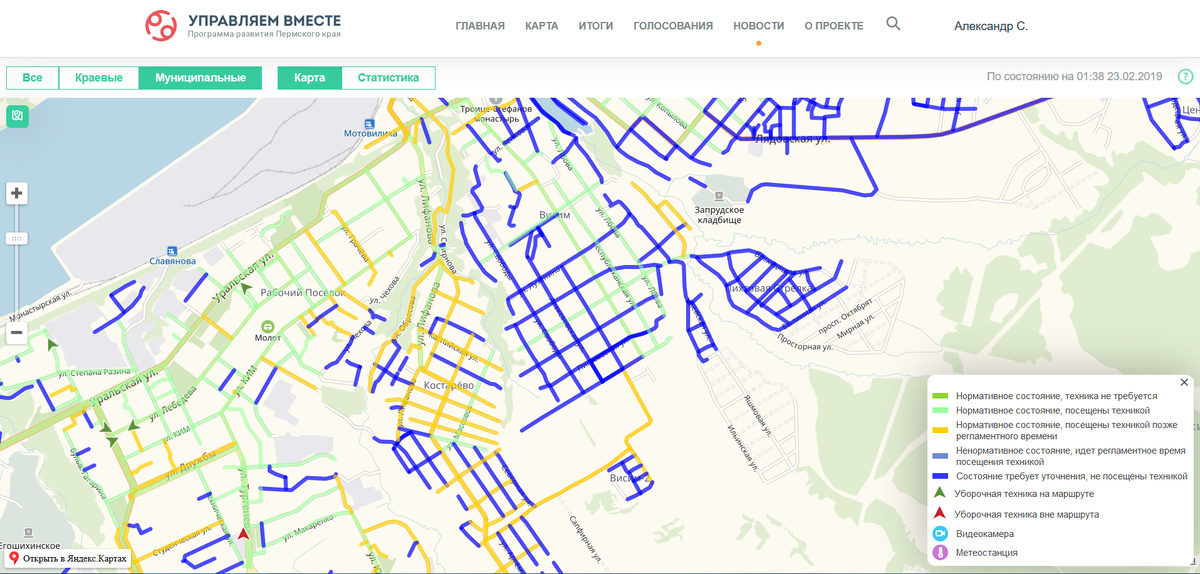Open the О проекте menu item
This screenshot has height=574, width=1200.
coord(834,26)
